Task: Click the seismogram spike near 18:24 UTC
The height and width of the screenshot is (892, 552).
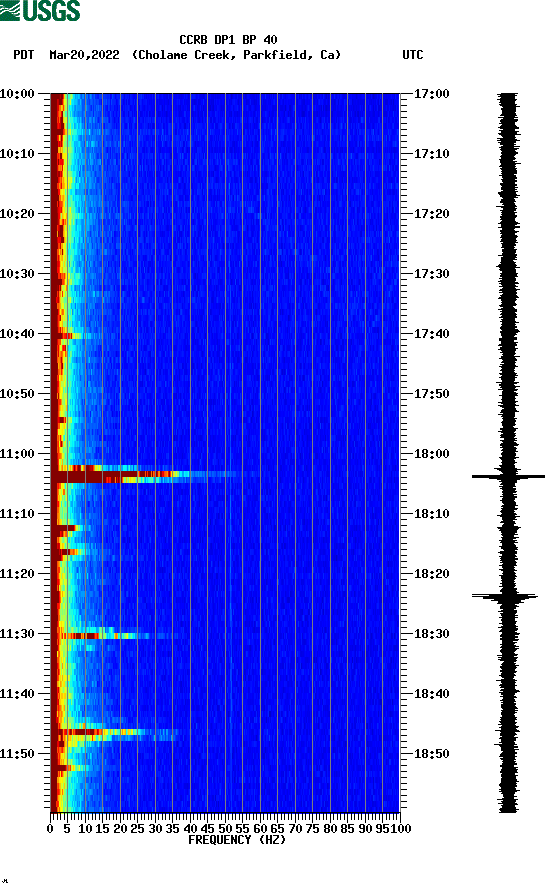Action: (x=505, y=596)
